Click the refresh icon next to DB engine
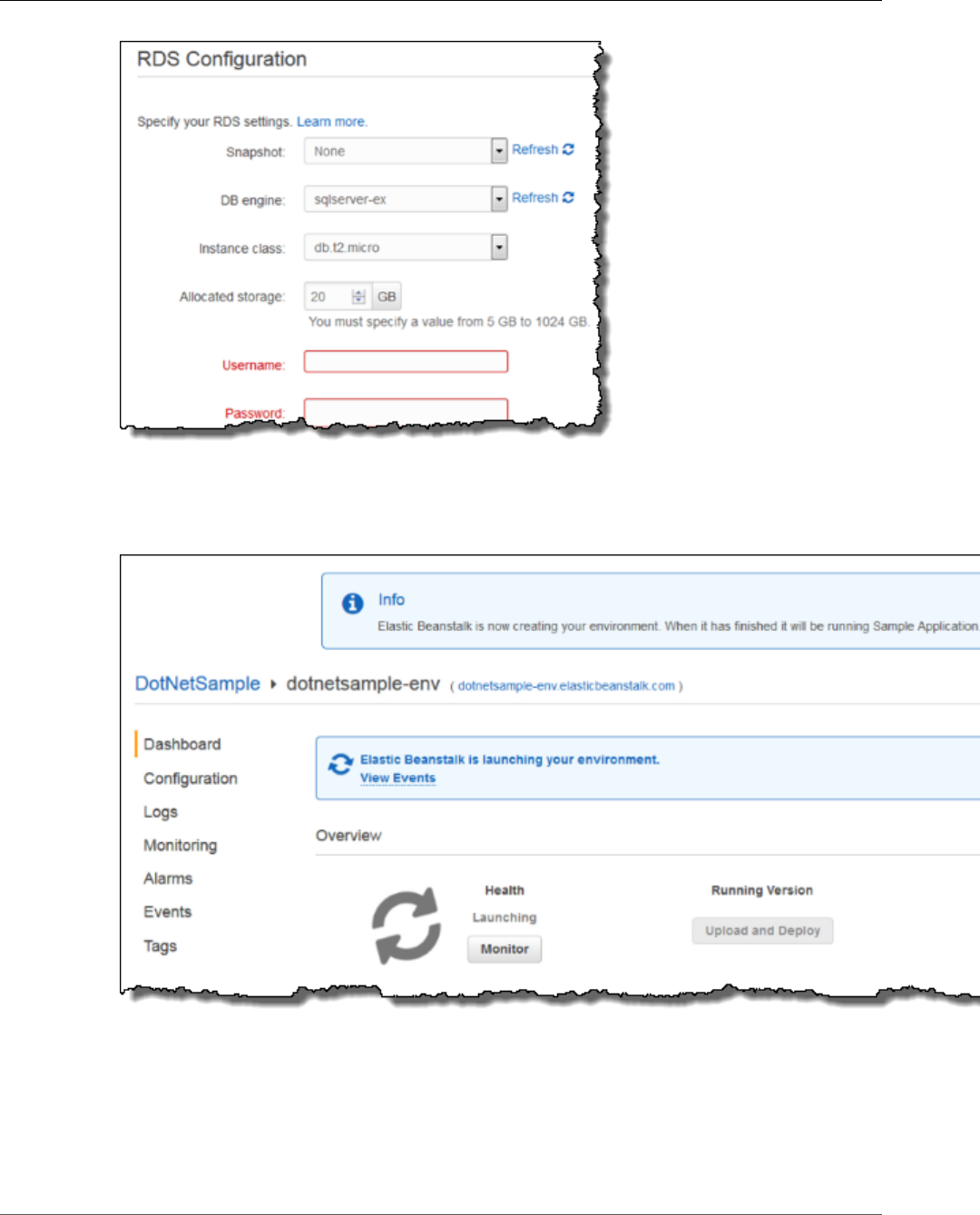 568,198
